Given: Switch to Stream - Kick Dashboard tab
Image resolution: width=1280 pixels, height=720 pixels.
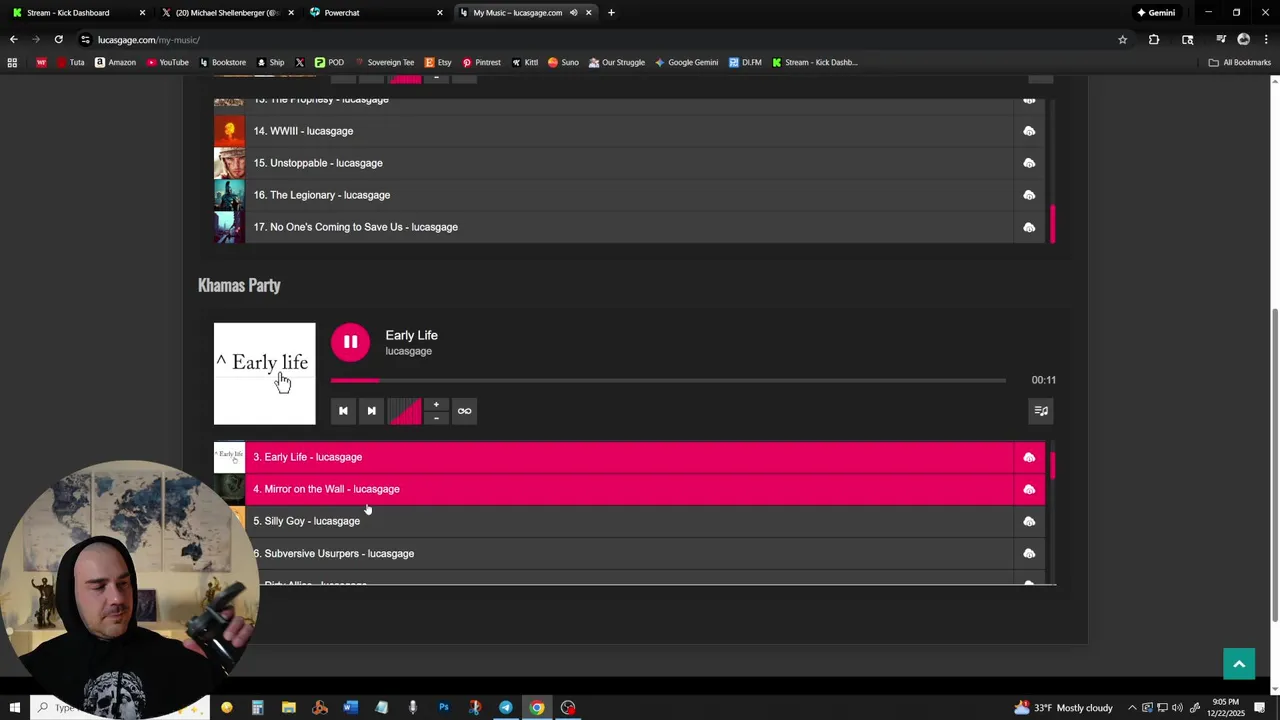Looking at the screenshot, I should click(x=78, y=13).
